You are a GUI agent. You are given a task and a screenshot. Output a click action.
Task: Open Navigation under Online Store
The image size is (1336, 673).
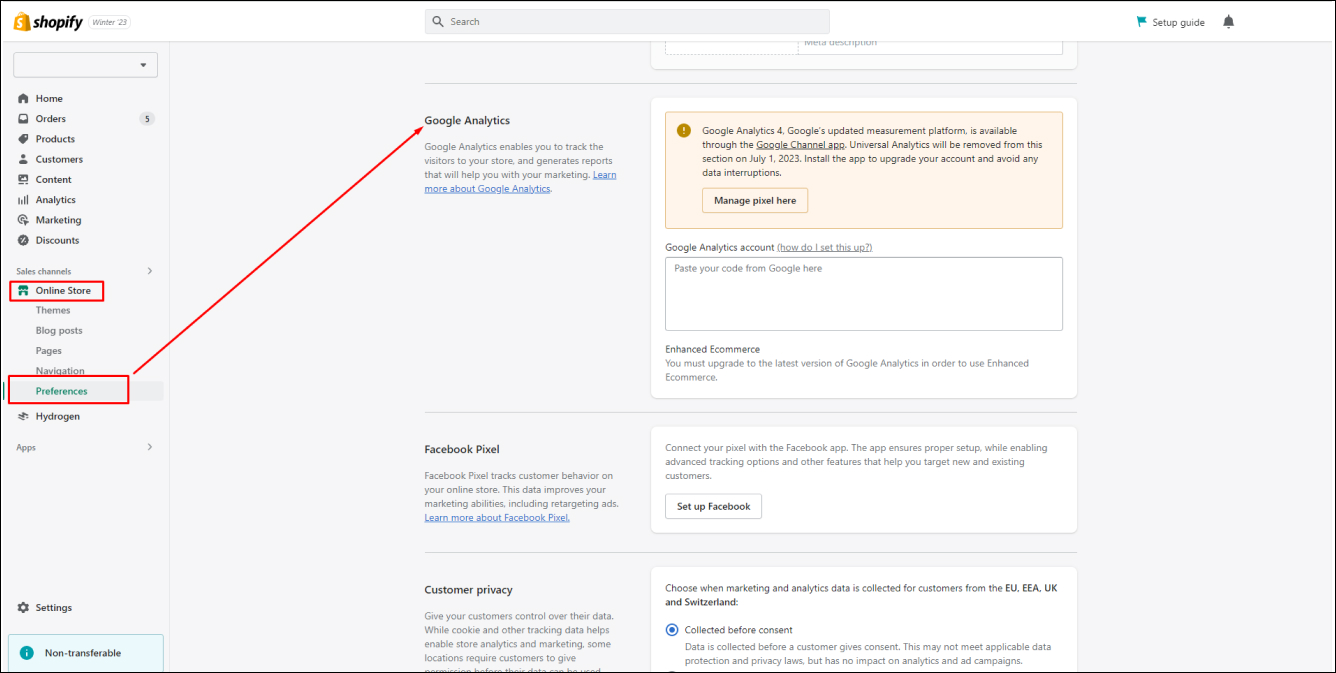(60, 371)
